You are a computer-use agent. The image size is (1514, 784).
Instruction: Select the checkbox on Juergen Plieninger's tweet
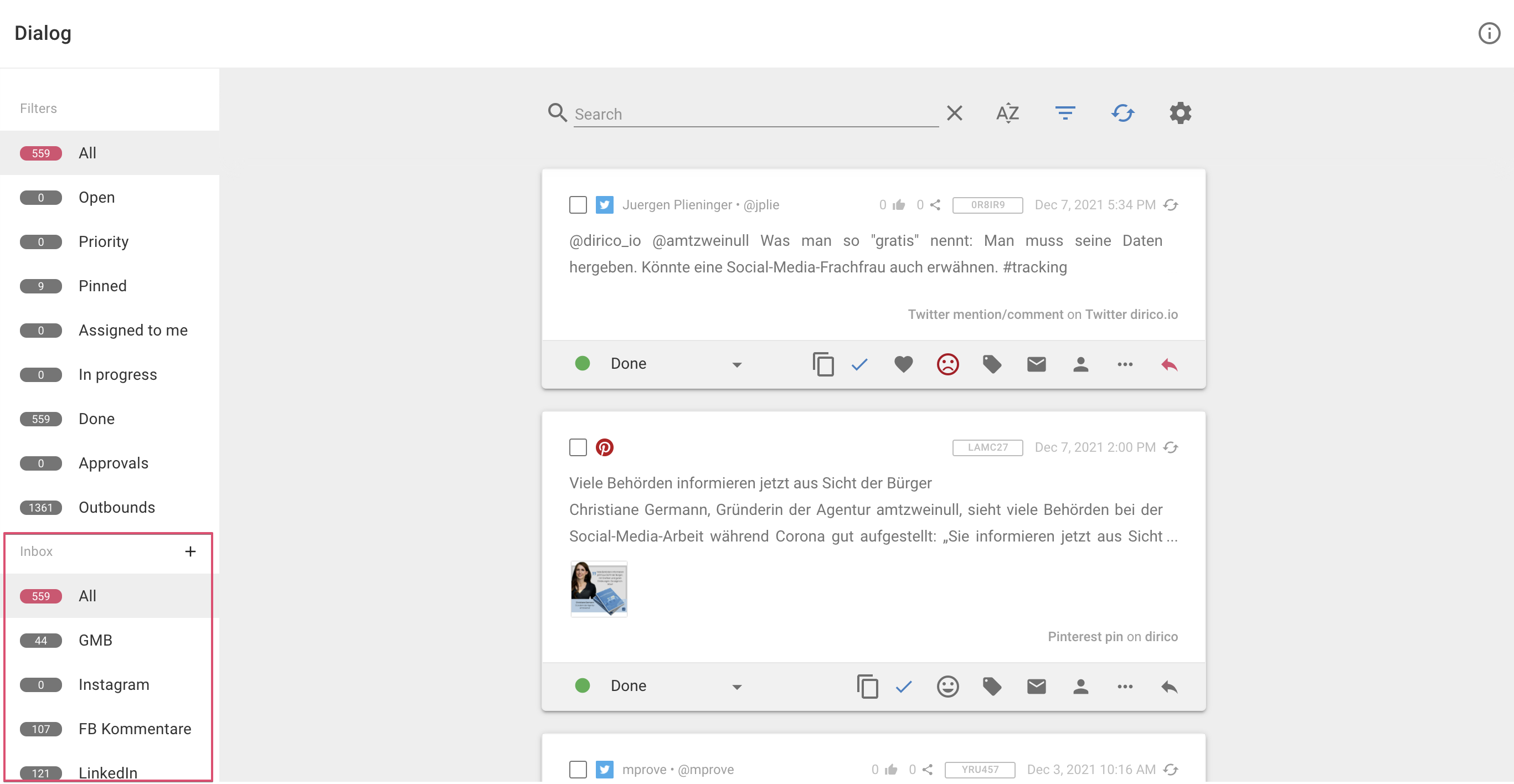pyautogui.click(x=578, y=204)
